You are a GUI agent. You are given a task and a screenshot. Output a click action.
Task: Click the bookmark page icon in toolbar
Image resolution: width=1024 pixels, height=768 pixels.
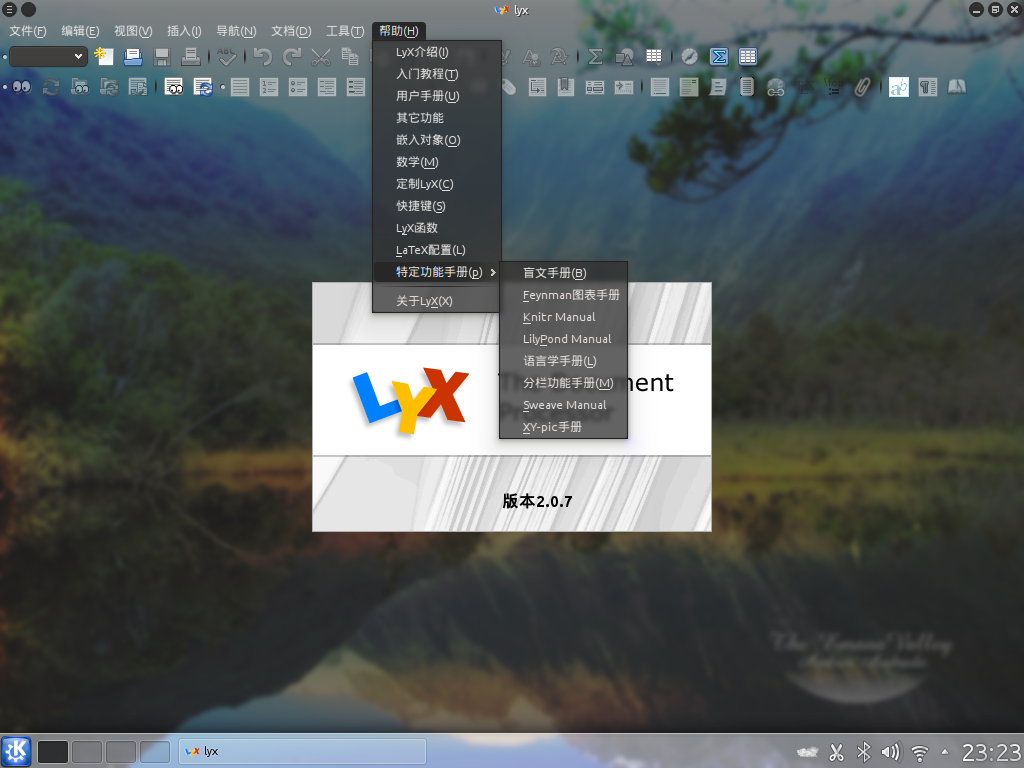coord(566,87)
